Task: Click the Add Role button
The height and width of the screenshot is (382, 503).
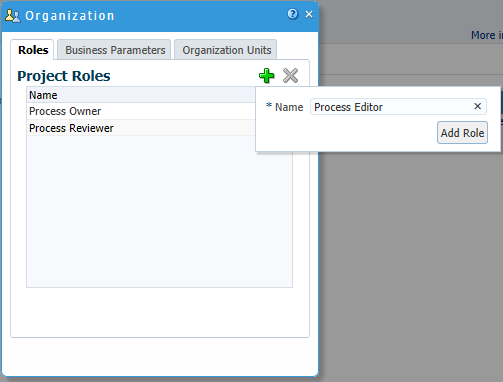Action: [x=462, y=133]
